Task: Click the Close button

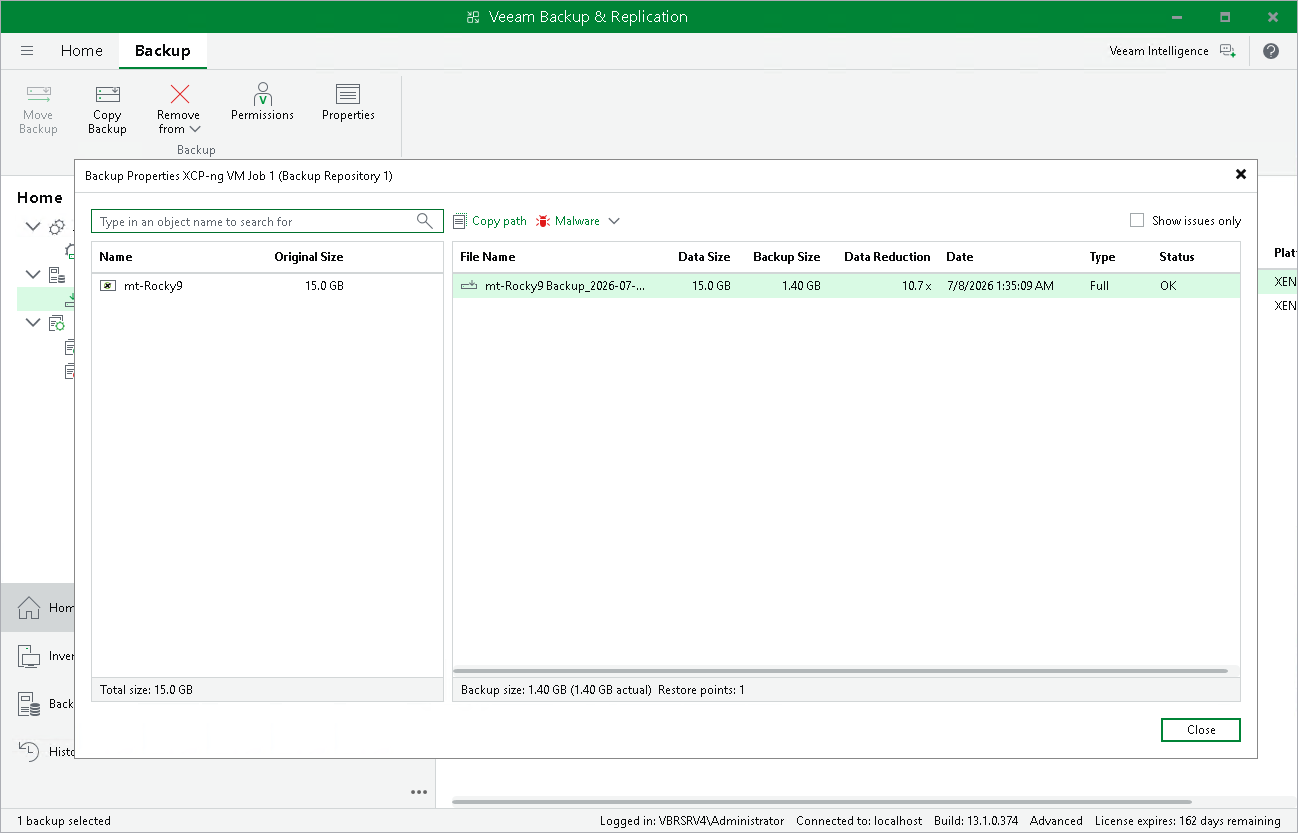Action: pyautogui.click(x=1201, y=730)
